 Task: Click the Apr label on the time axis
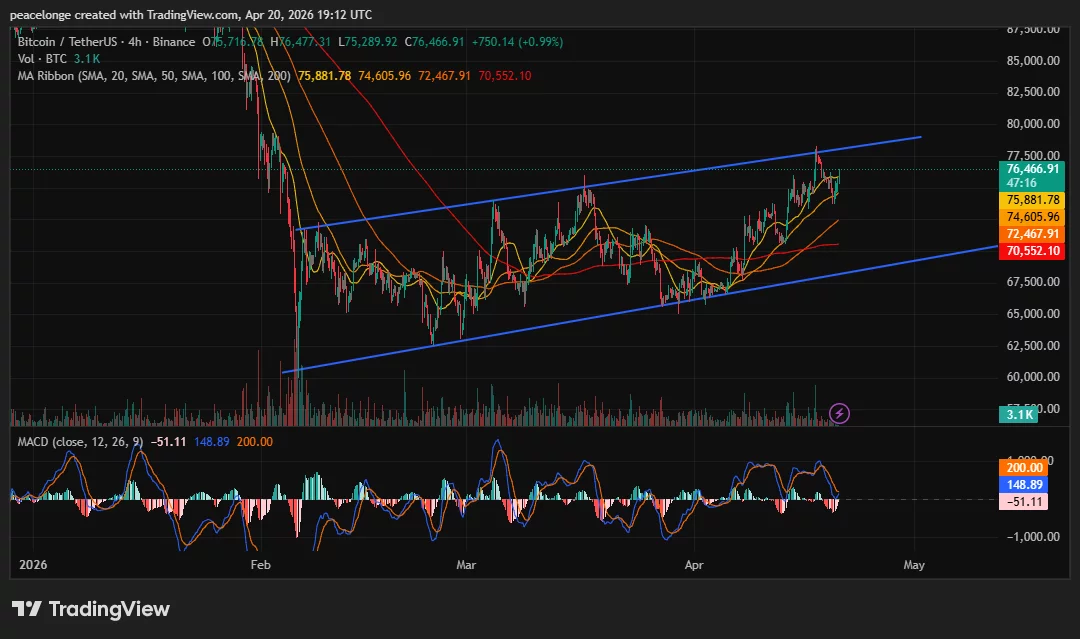(694, 564)
